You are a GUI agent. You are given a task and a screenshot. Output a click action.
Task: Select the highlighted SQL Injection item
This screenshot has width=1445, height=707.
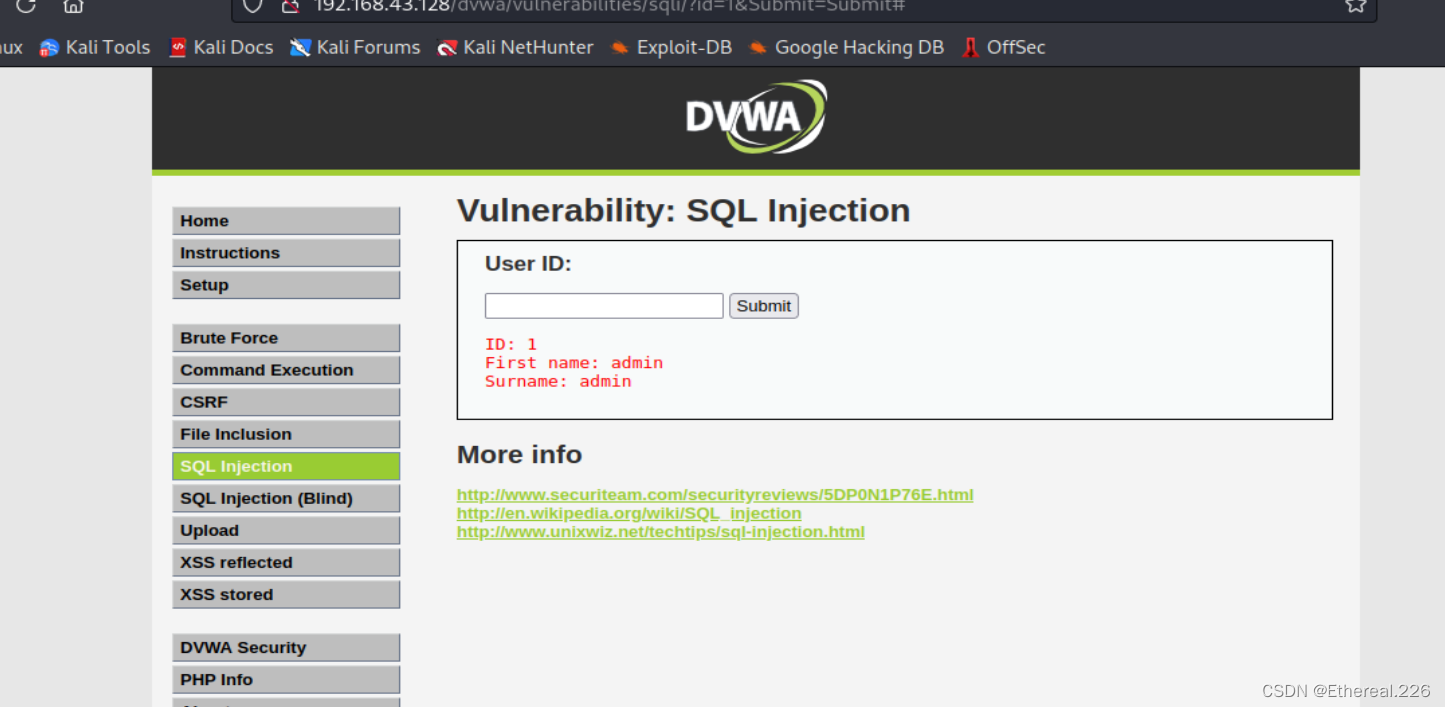286,466
